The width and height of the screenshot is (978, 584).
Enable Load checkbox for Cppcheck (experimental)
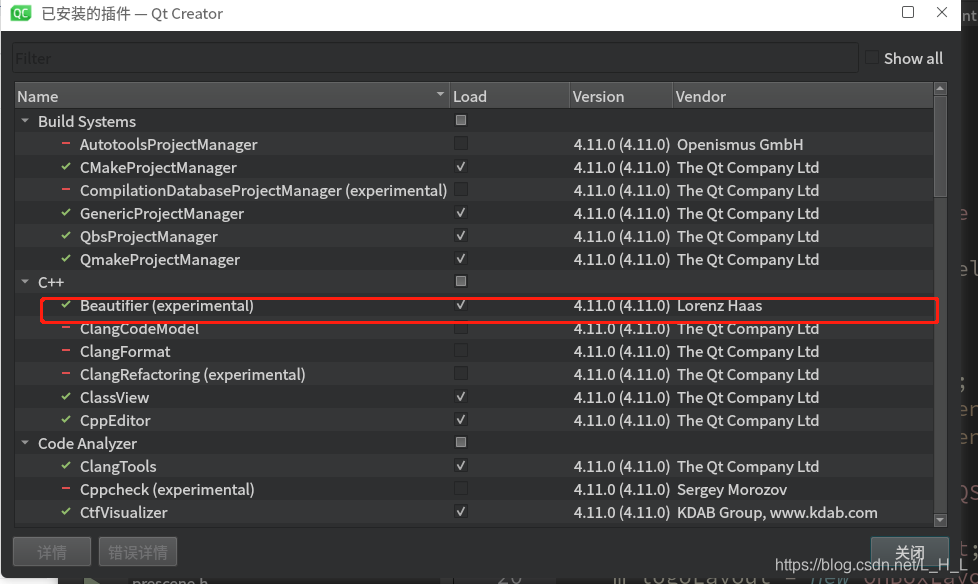461,488
